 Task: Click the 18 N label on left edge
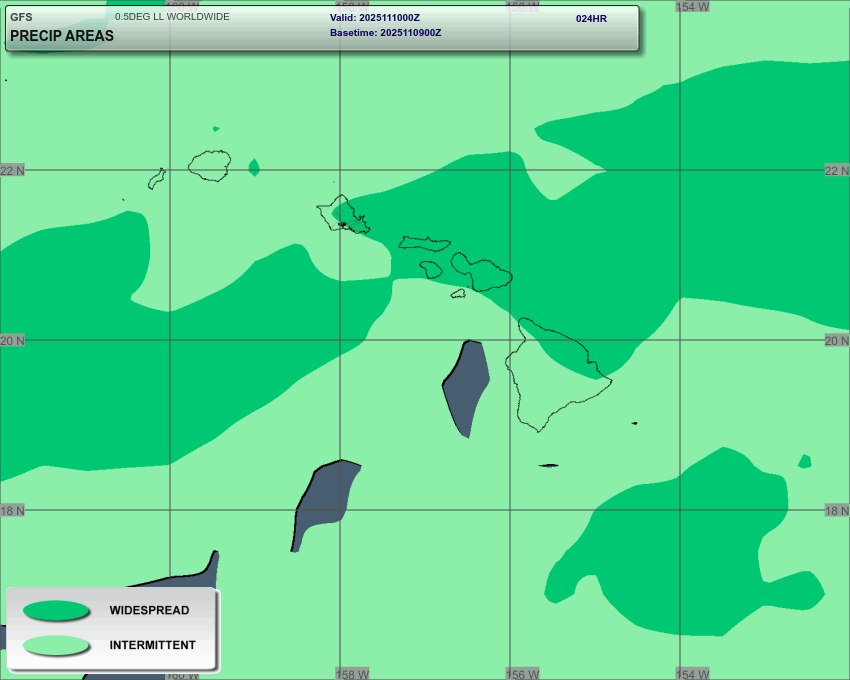tap(12, 511)
